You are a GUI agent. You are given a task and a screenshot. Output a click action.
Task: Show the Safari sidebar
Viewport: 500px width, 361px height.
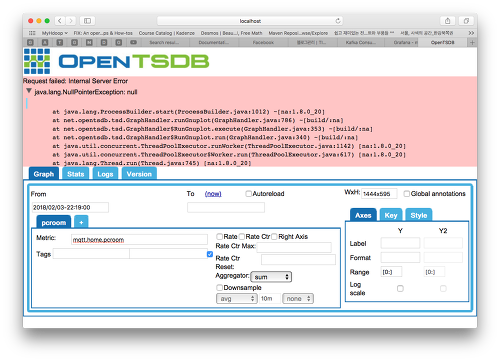coord(87,21)
